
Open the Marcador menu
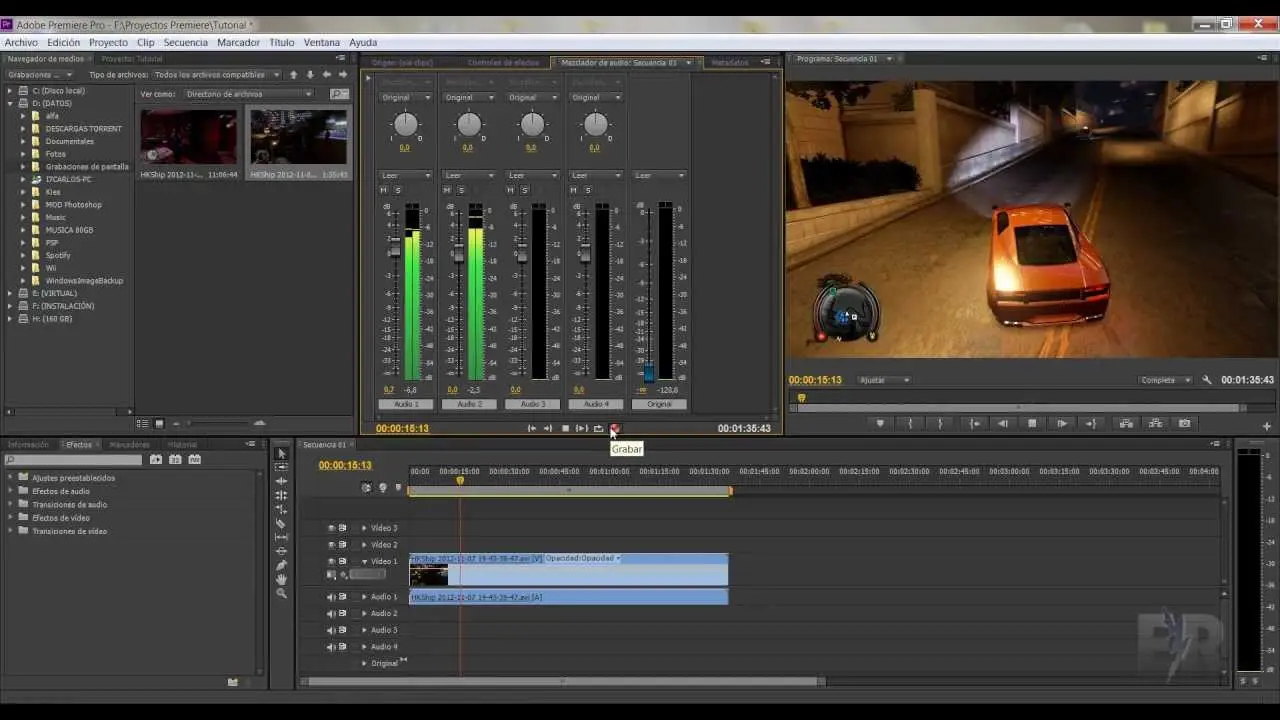[238, 42]
